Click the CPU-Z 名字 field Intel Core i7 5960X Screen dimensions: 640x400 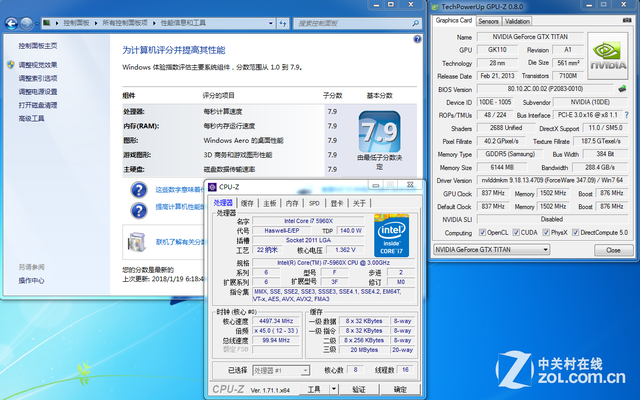(309, 221)
